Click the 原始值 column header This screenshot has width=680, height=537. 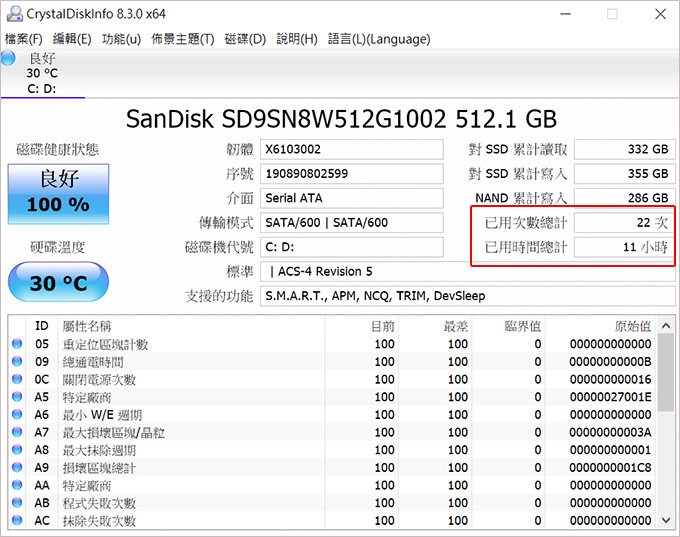click(x=602, y=326)
